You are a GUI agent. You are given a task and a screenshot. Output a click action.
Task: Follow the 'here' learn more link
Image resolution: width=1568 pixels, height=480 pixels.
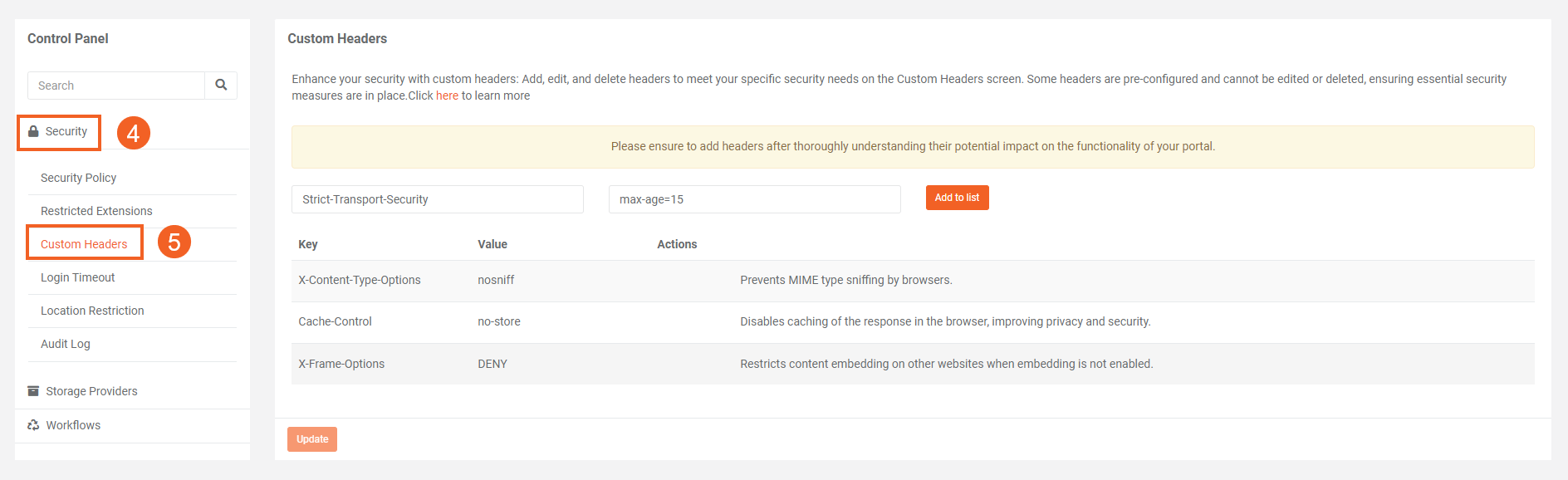point(447,96)
